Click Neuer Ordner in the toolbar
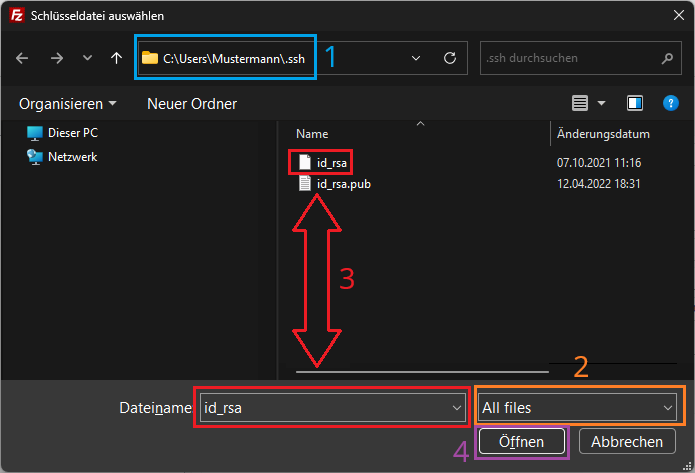695x473 pixels. pyautogui.click(x=192, y=103)
